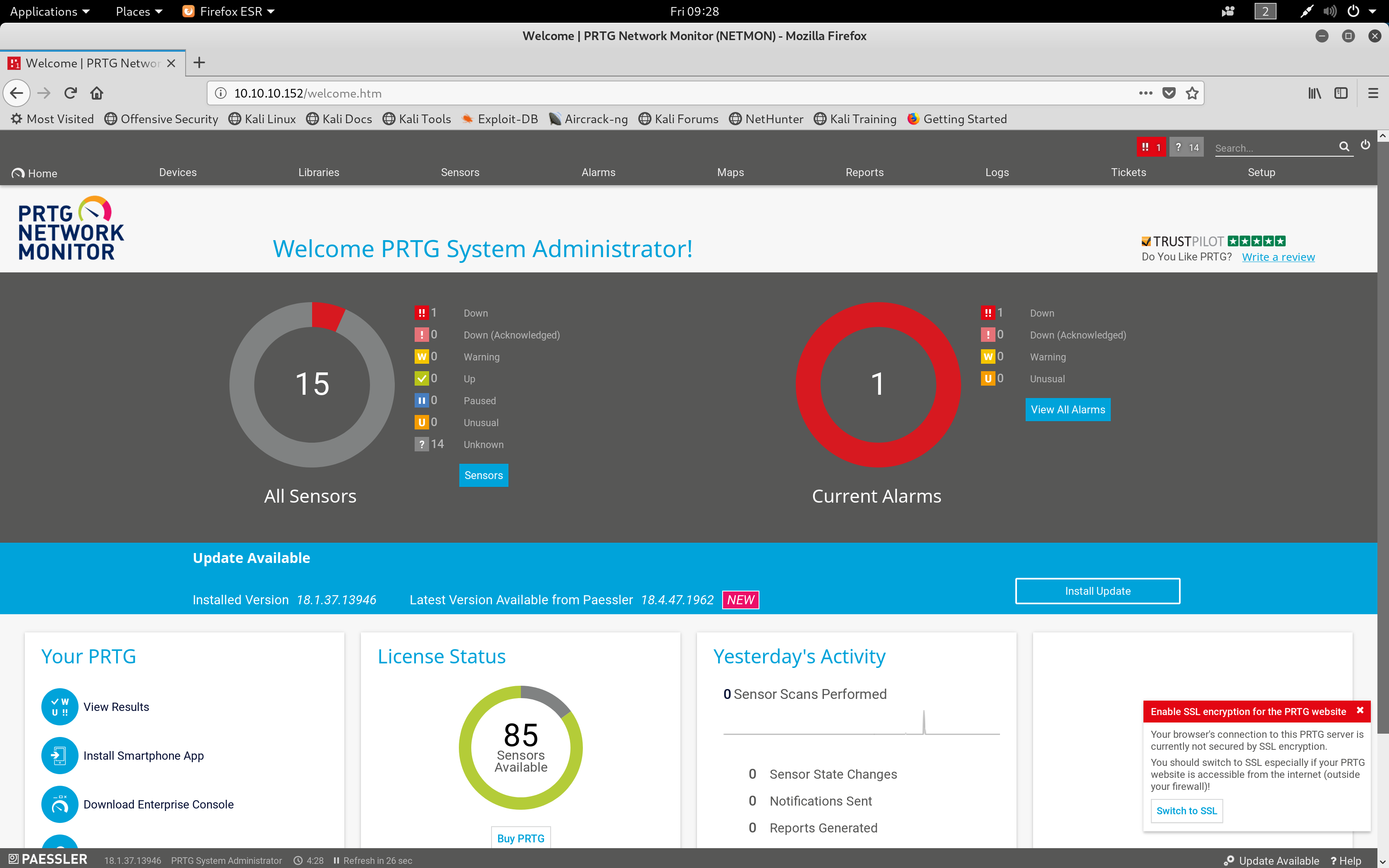Open Firefox Library icon
This screenshot has width=1389, height=868.
[1315, 93]
